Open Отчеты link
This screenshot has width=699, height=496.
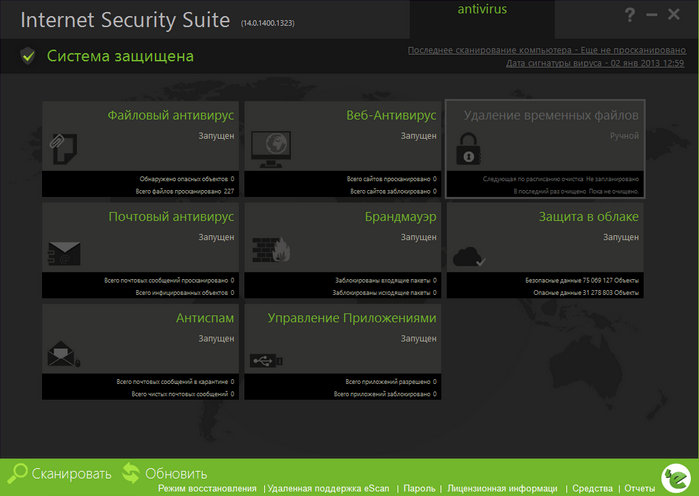pos(639,489)
